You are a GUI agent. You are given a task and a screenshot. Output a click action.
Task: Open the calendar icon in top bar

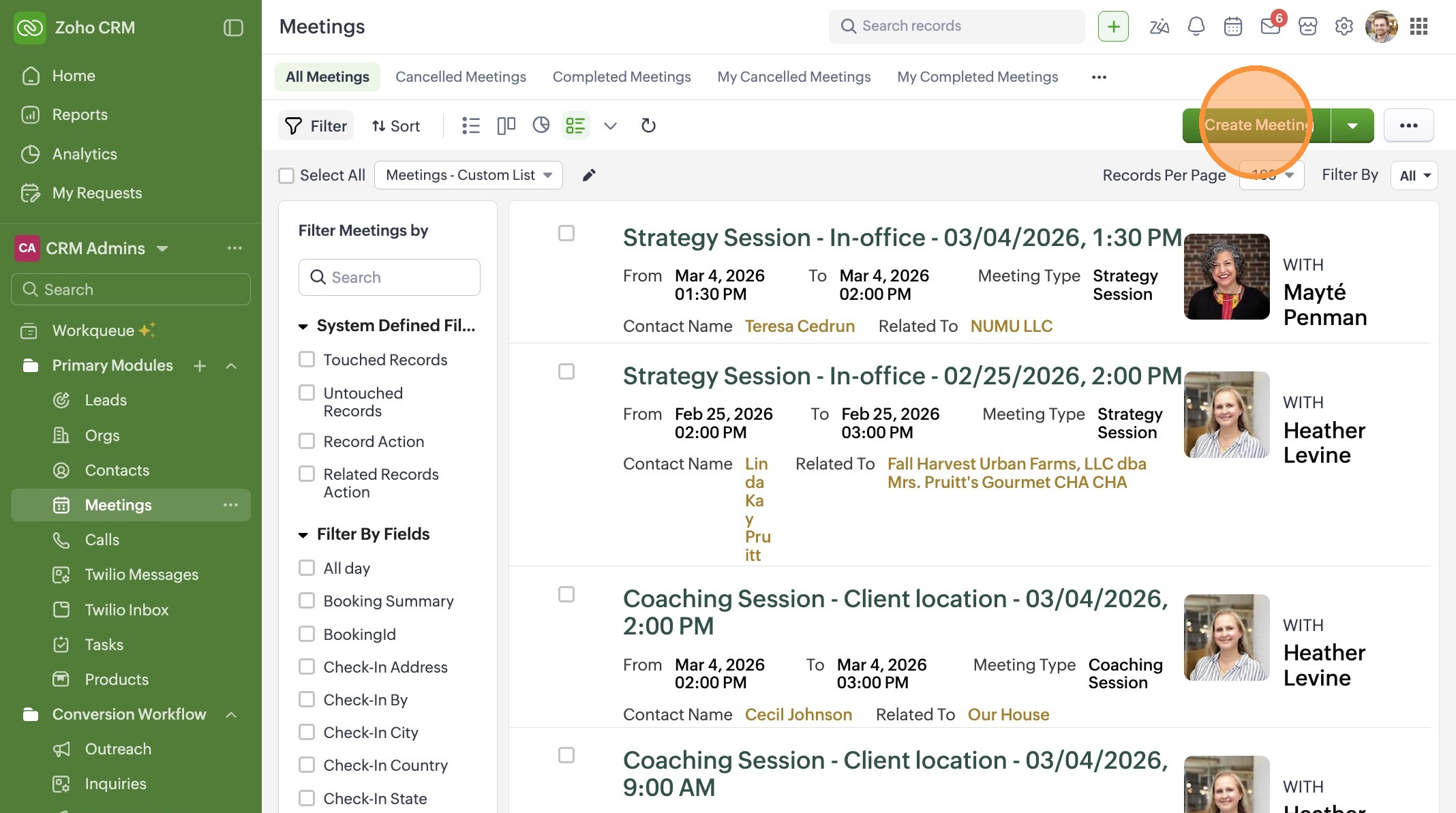click(x=1232, y=27)
